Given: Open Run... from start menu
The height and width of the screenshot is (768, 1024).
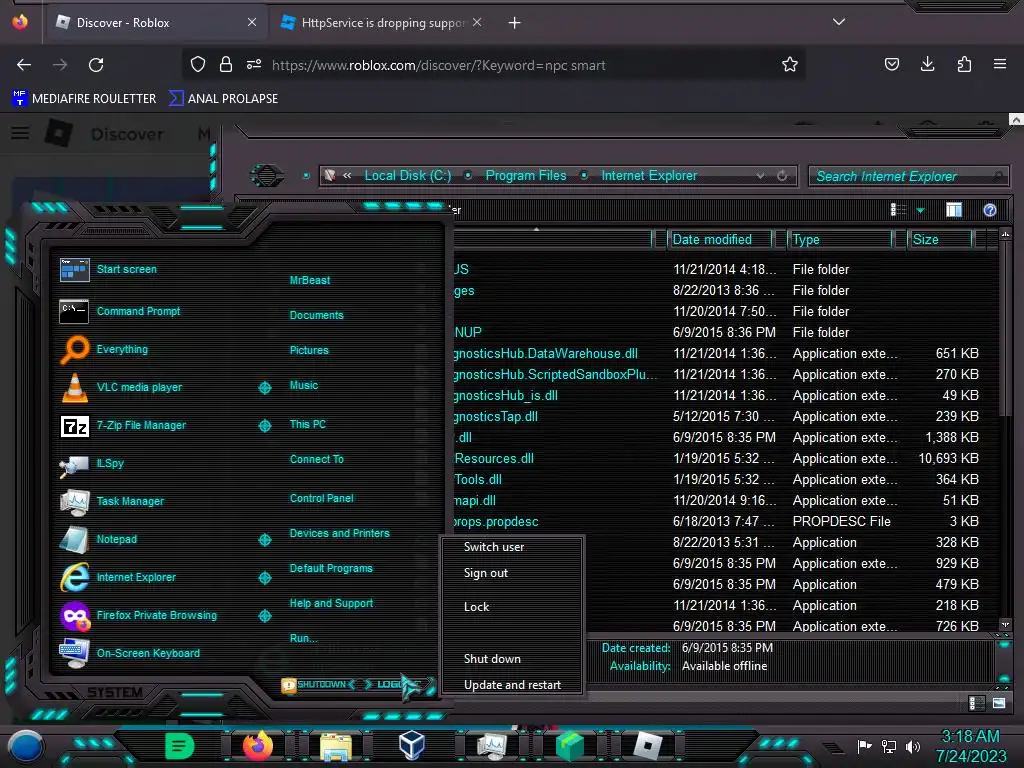Looking at the screenshot, I should click(x=304, y=638).
